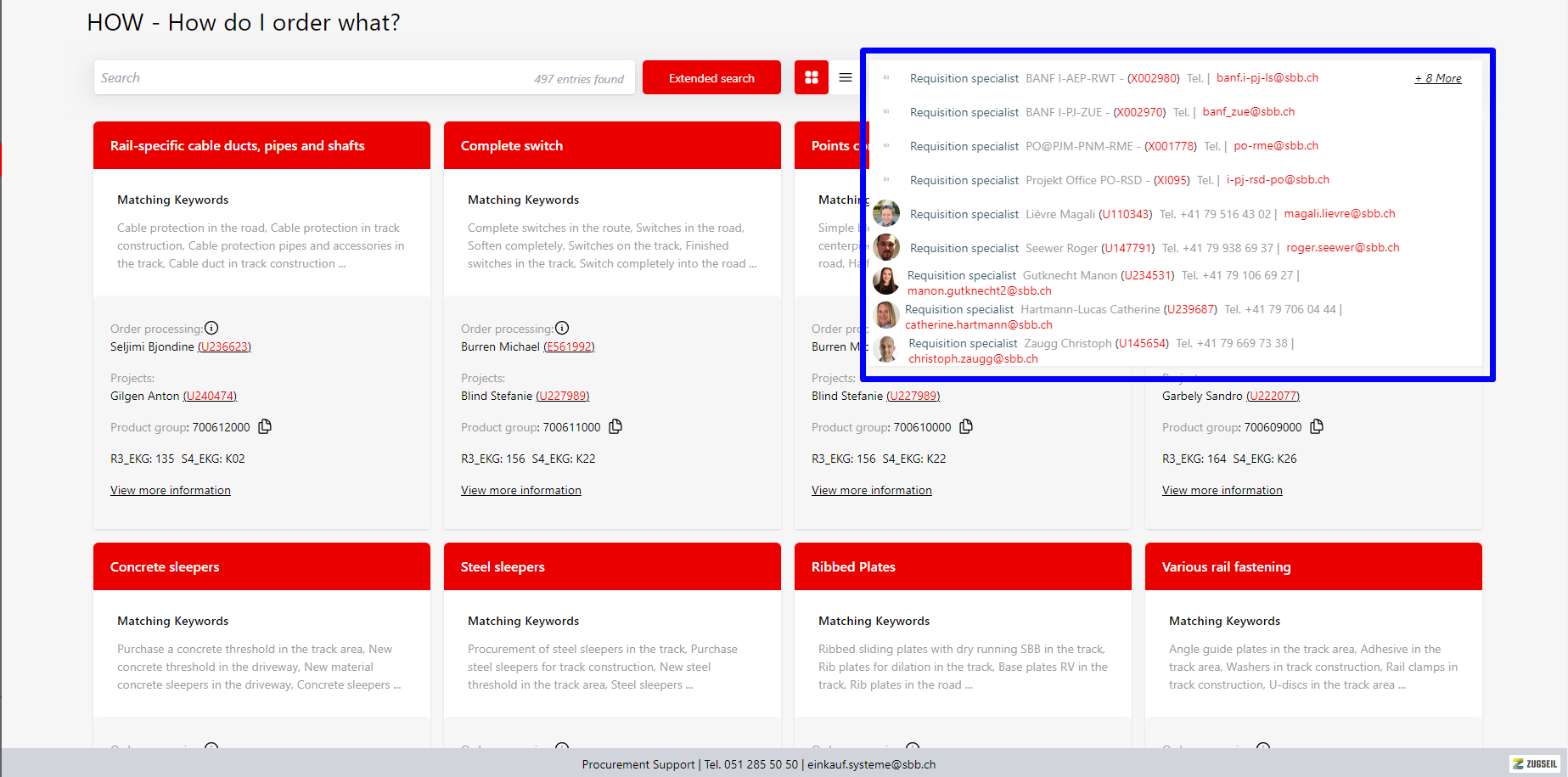This screenshot has width=1568, height=777.
Task: Collapse the '+ 8 More' specialists list
Action: pyautogui.click(x=1437, y=78)
